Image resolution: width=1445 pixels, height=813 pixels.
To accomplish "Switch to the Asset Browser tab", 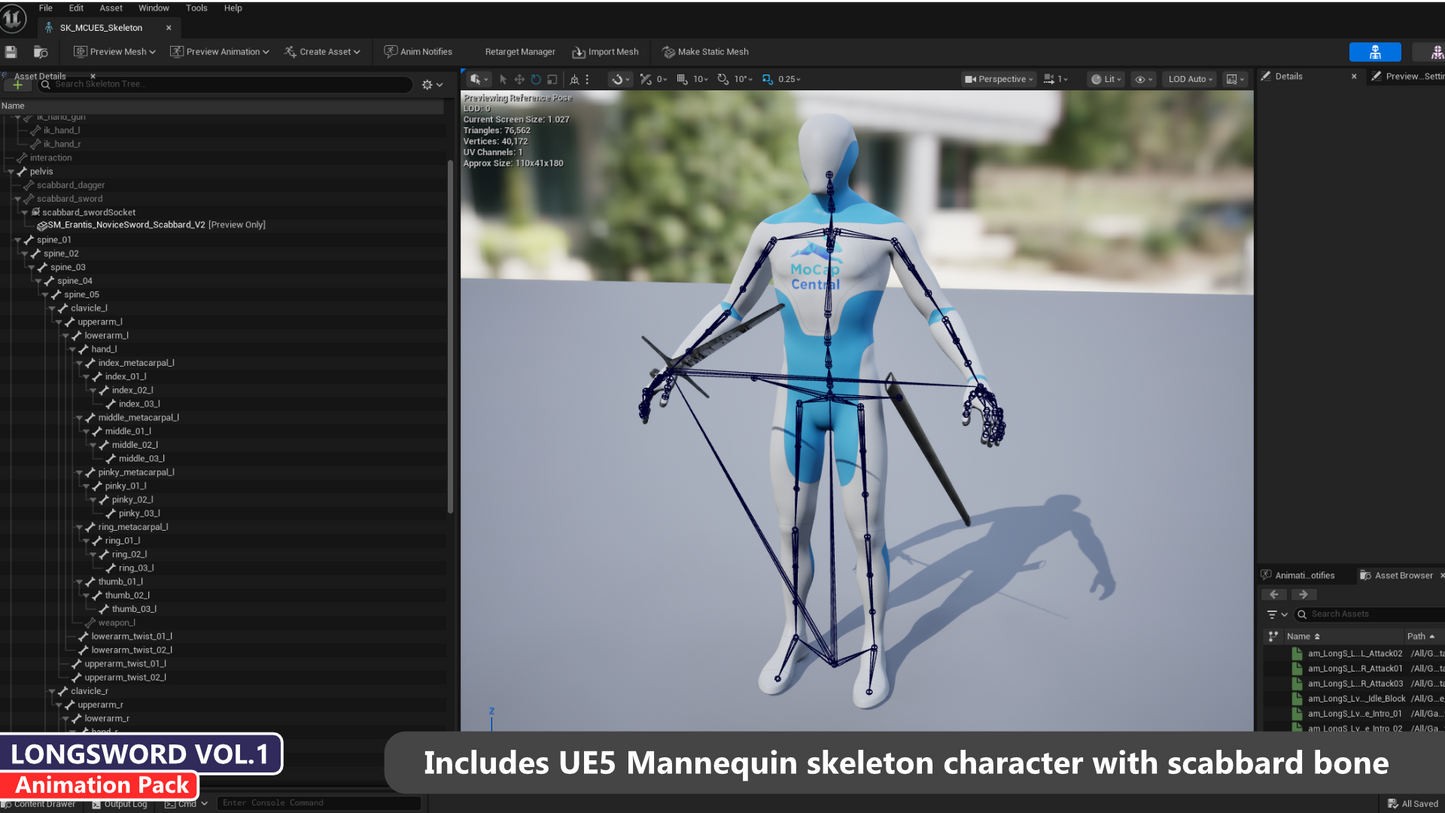I will (x=1402, y=575).
